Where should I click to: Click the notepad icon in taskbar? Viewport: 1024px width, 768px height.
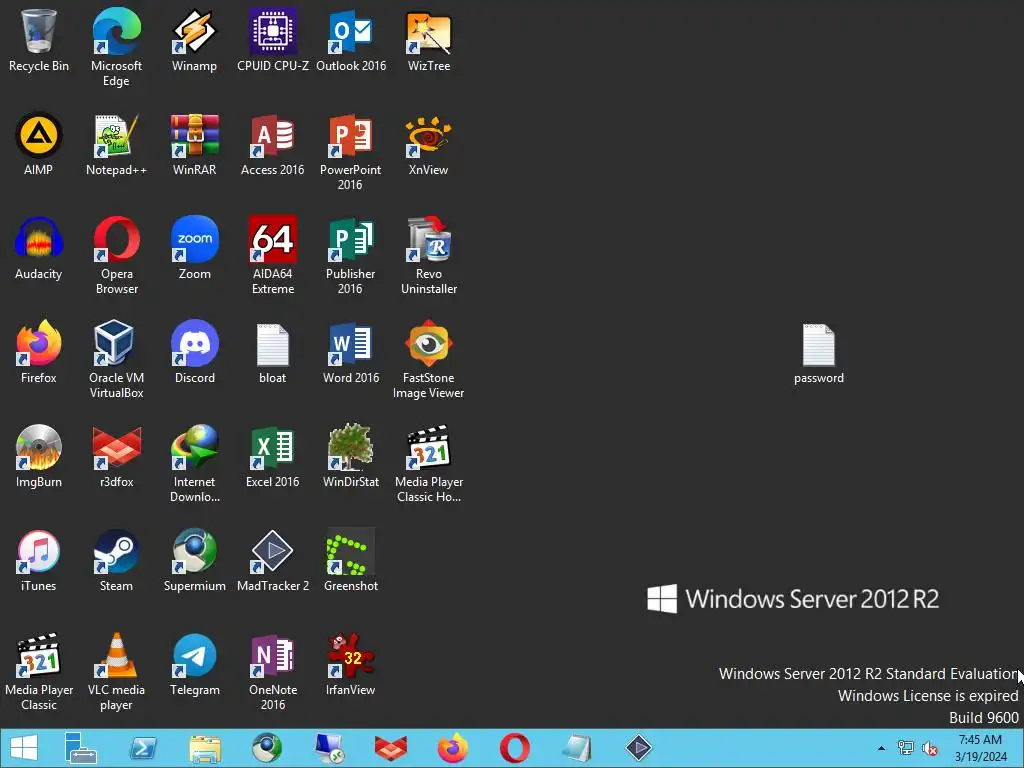(577, 748)
